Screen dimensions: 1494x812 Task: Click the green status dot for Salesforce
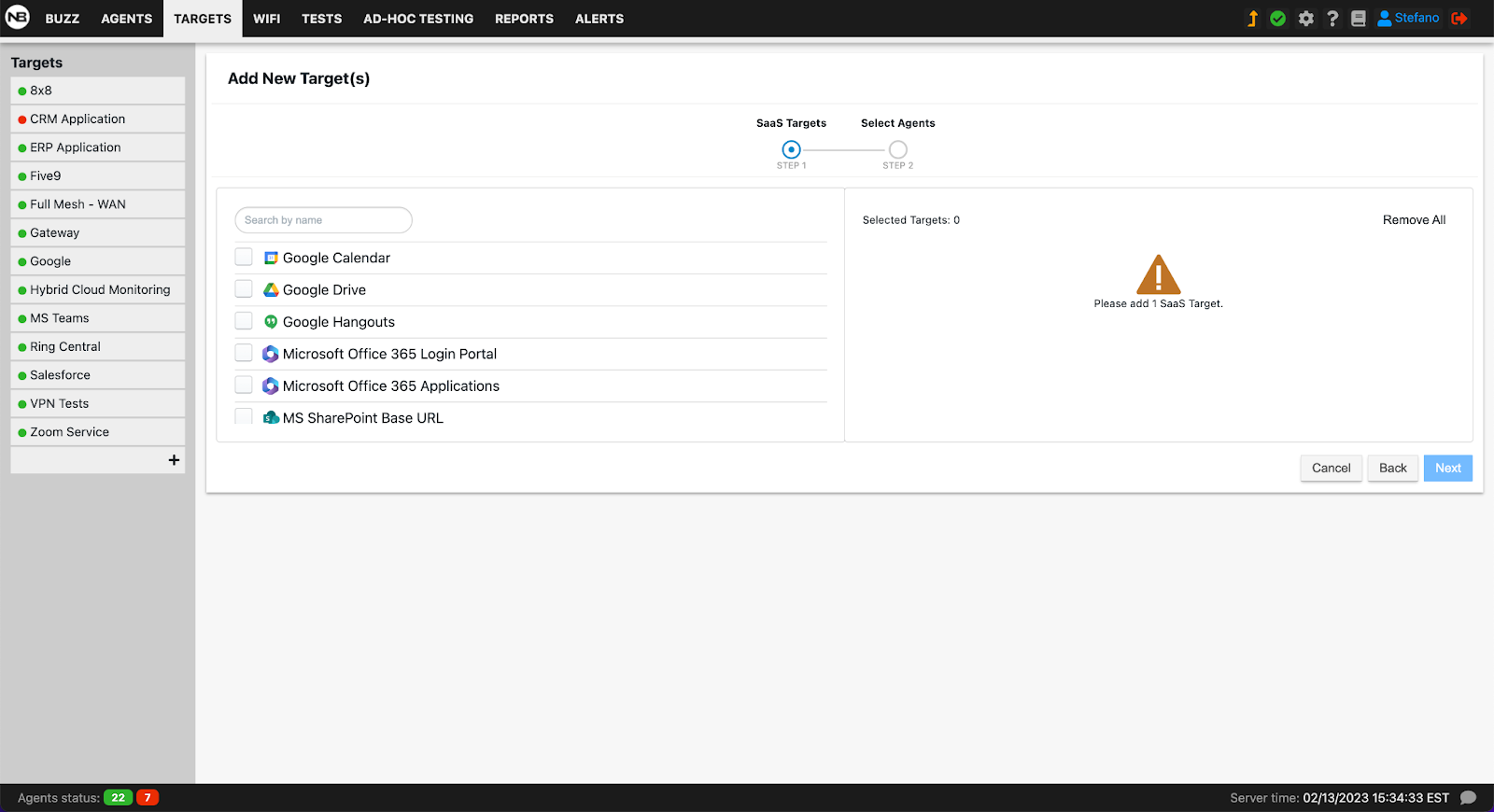22,376
